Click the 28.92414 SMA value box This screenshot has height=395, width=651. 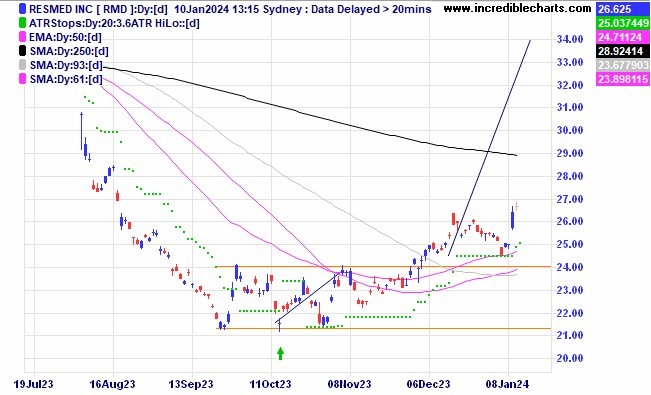coord(622,51)
